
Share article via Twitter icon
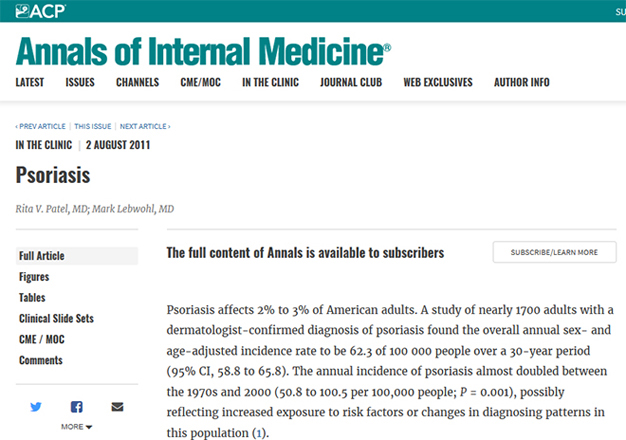coord(36,407)
